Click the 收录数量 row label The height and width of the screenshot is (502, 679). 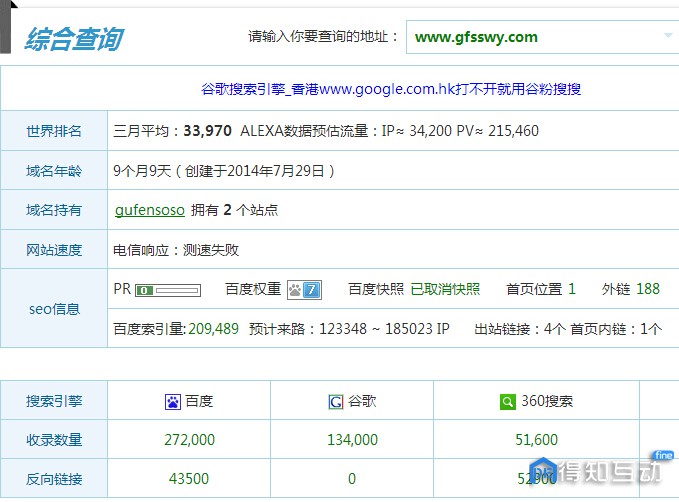tap(54, 440)
